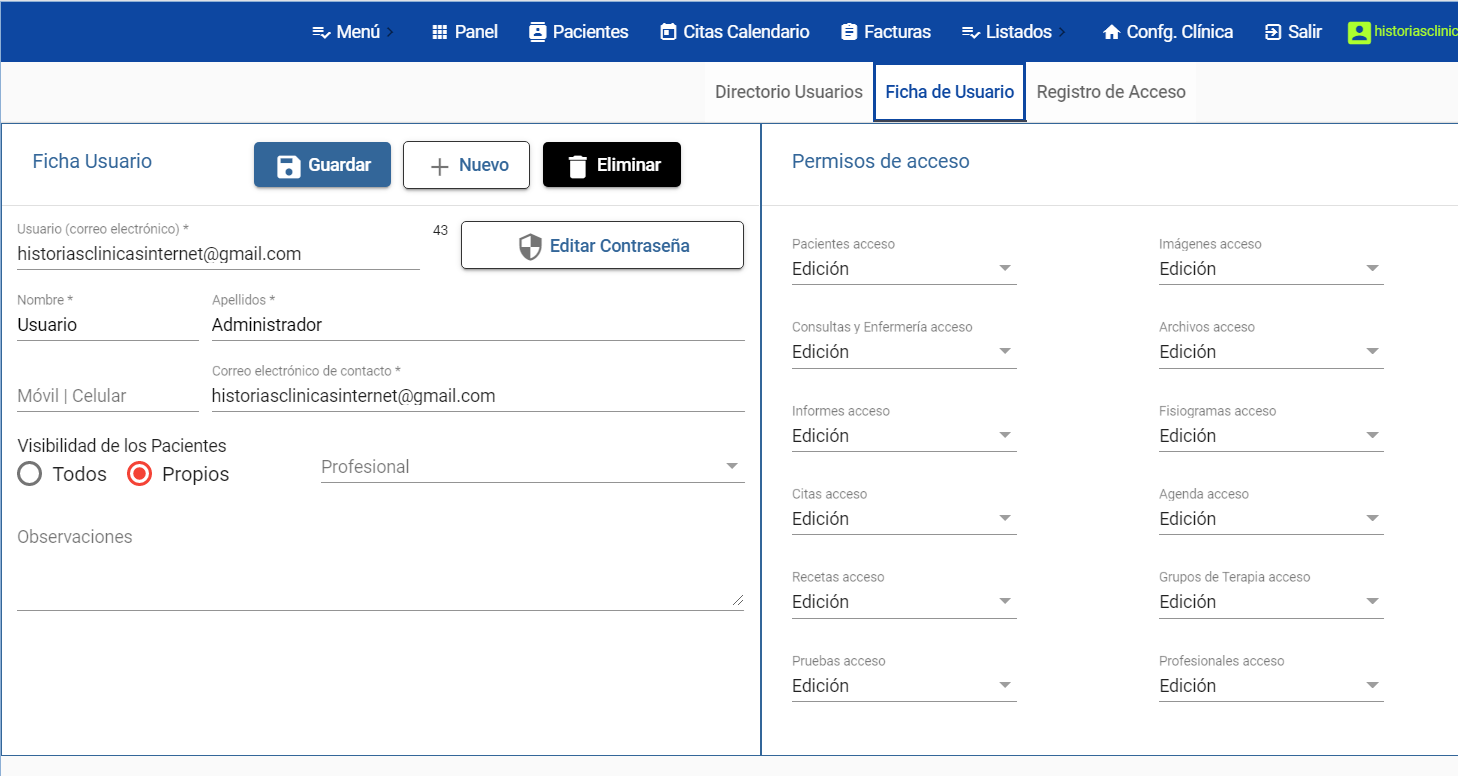Select the Propios visibility radio button
The width and height of the screenshot is (1458, 776).
pos(140,474)
